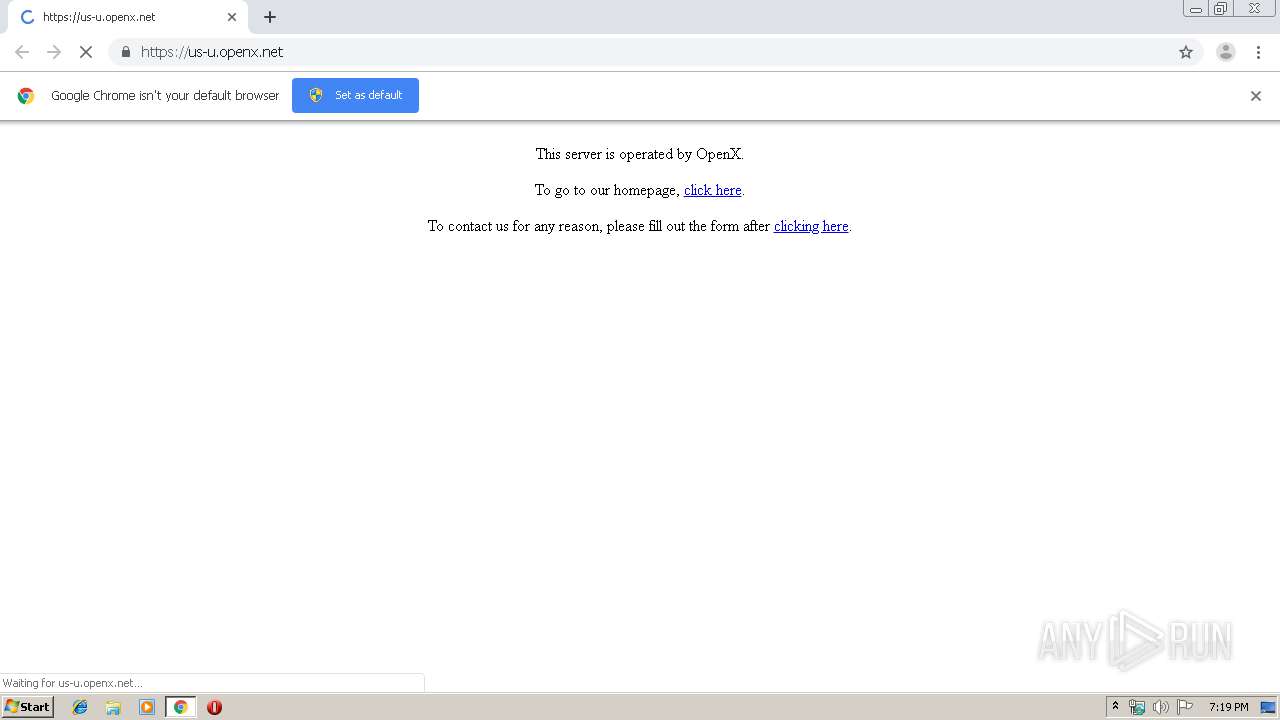Open the Chrome three-dot menu
Viewport: 1280px width, 720px height.
[1258, 52]
